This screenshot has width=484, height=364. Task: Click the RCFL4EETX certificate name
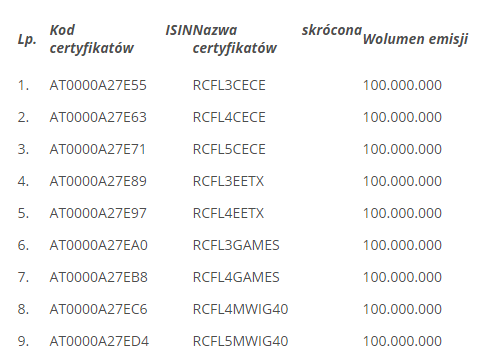coord(228,213)
